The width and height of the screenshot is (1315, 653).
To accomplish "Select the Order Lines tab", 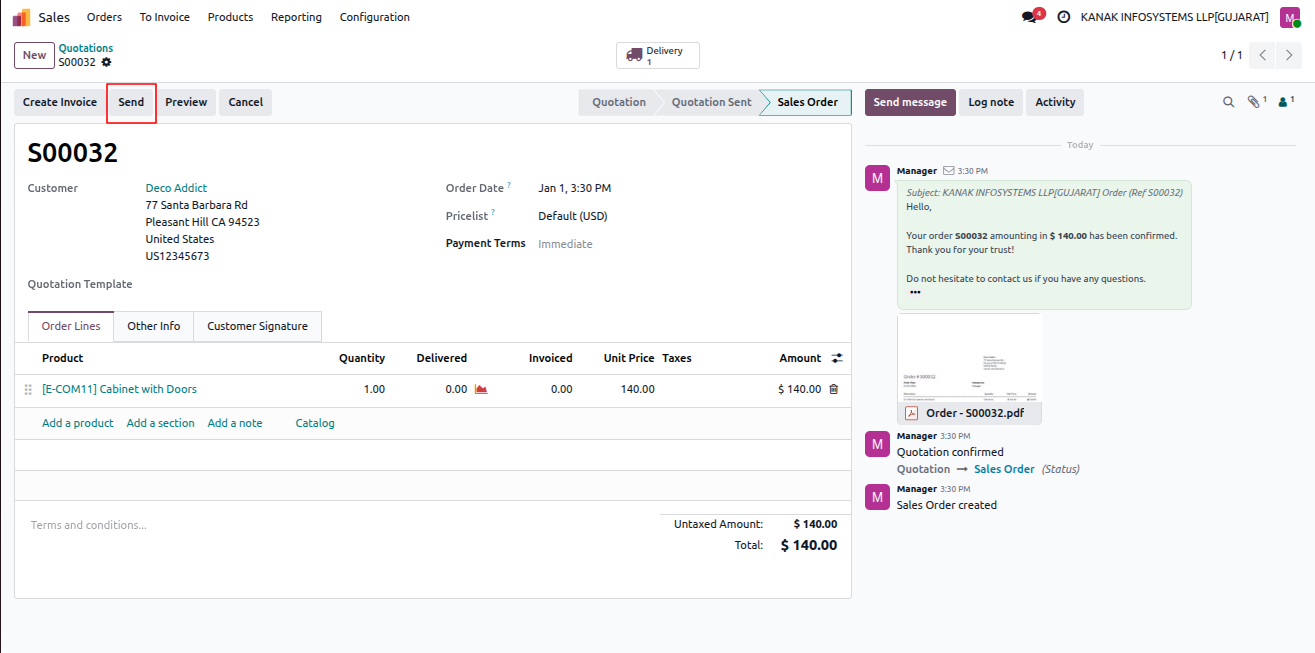I will coord(71,326).
